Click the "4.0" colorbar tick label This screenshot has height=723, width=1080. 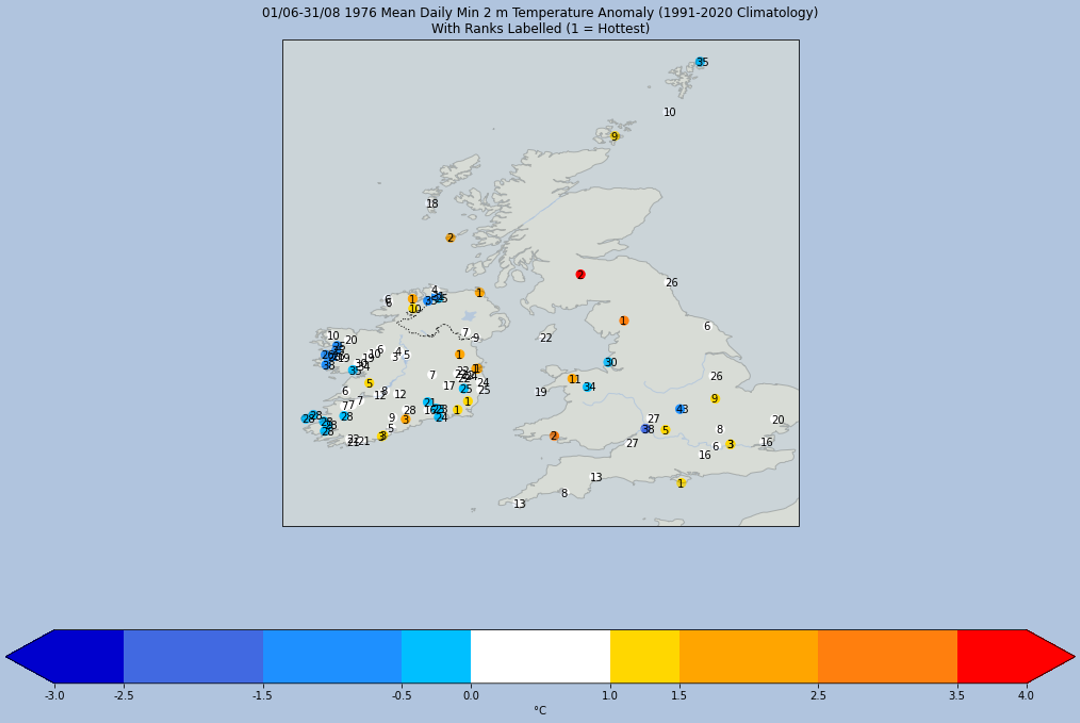tap(1026, 695)
